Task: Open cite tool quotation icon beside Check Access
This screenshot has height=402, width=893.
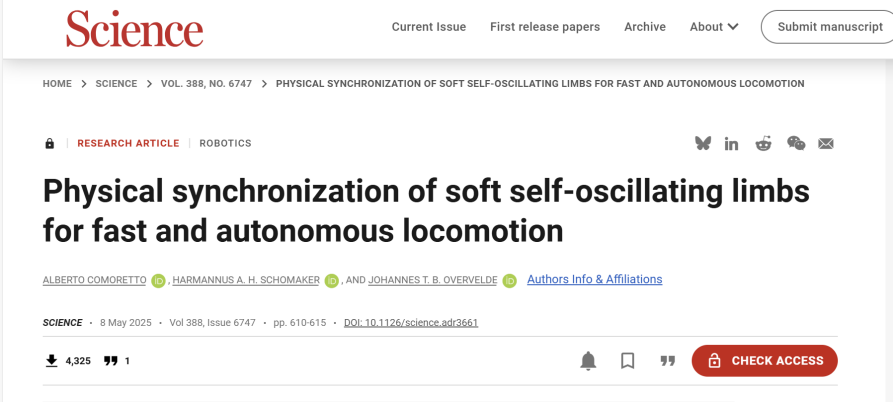Action: pyautogui.click(x=667, y=361)
